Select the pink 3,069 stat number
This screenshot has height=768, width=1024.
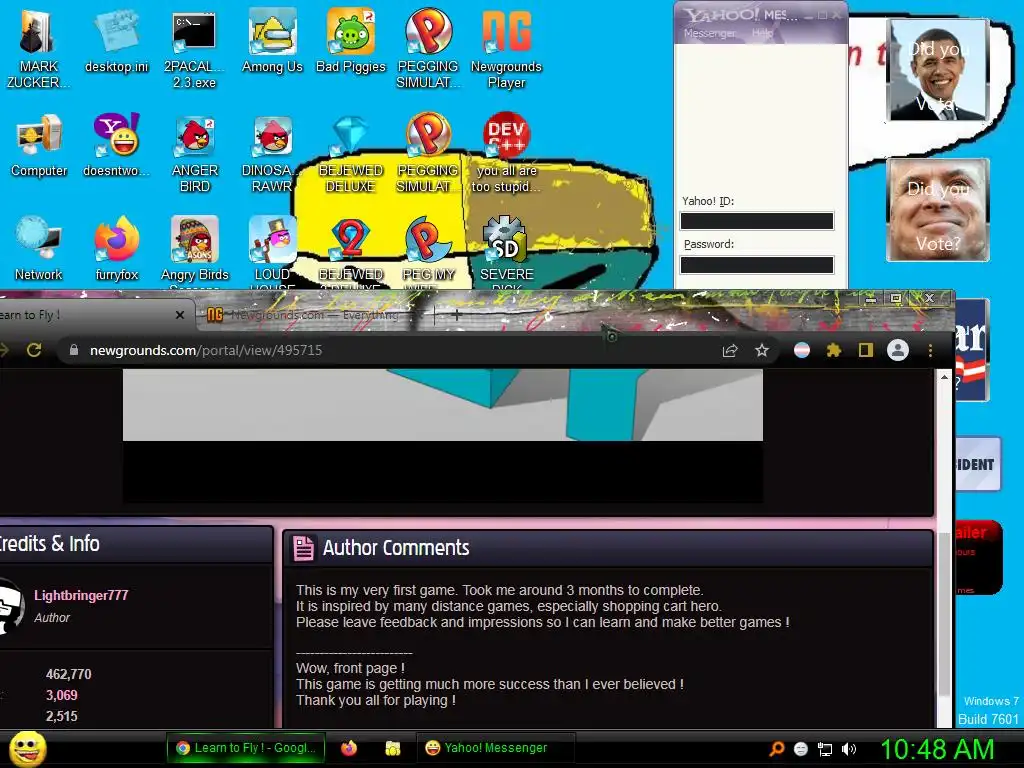tap(61, 696)
